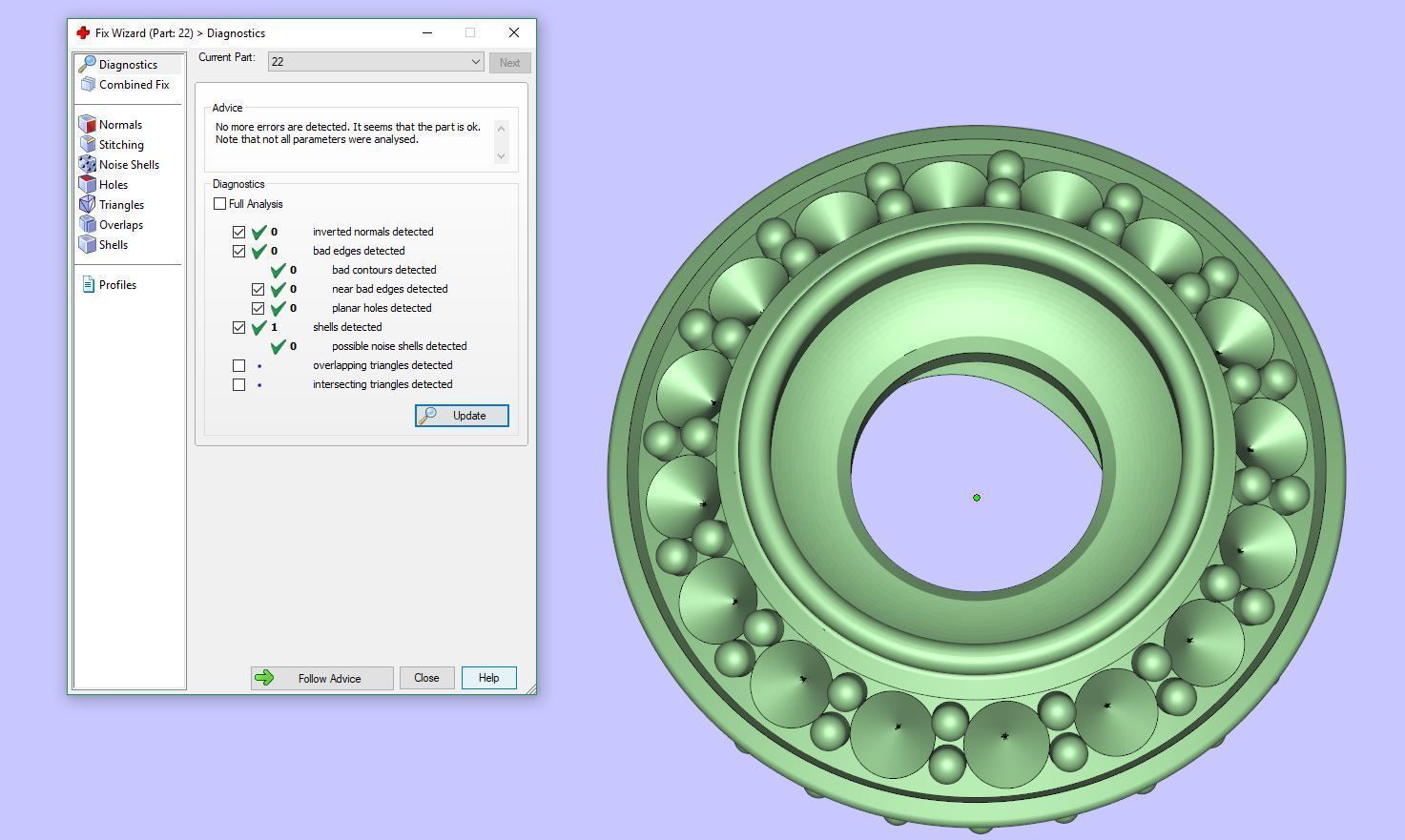Click the Shells icon
The height and width of the screenshot is (840, 1405).
88,244
